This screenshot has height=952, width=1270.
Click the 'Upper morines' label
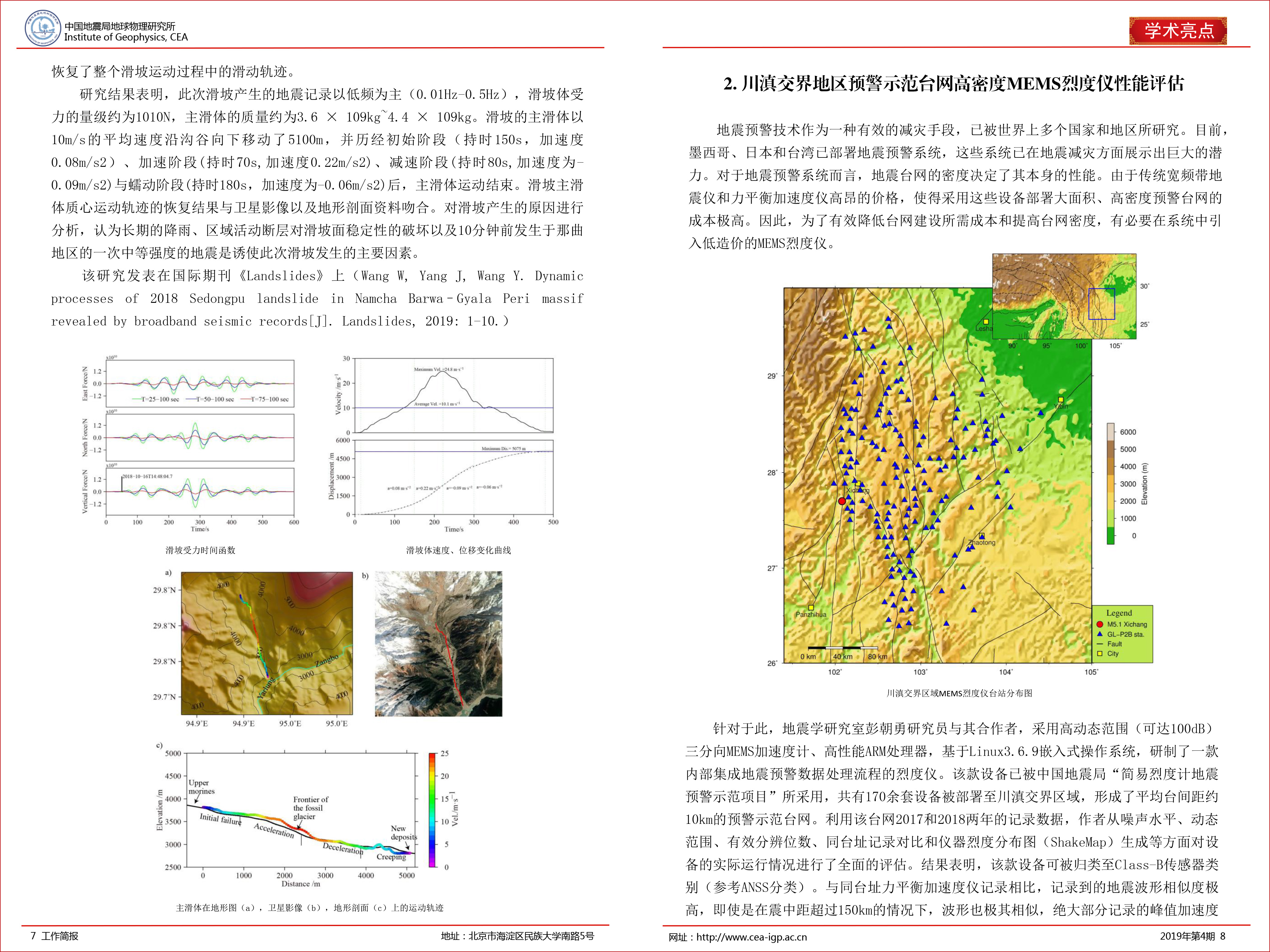tap(201, 787)
